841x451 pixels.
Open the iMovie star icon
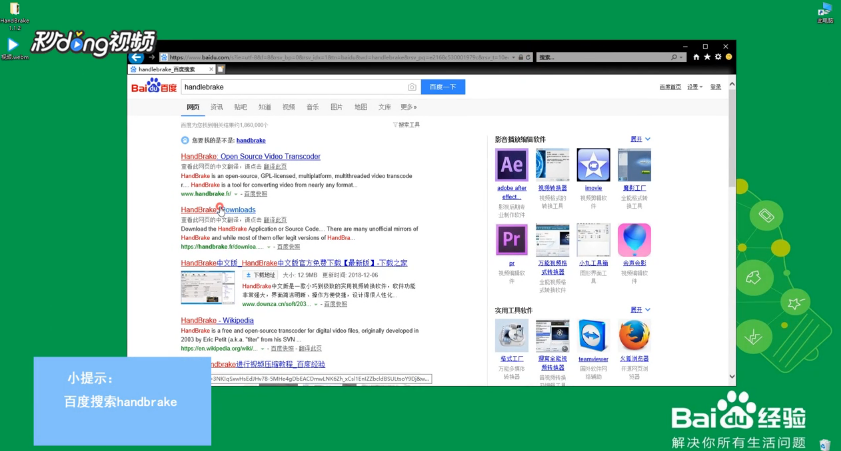coord(593,165)
